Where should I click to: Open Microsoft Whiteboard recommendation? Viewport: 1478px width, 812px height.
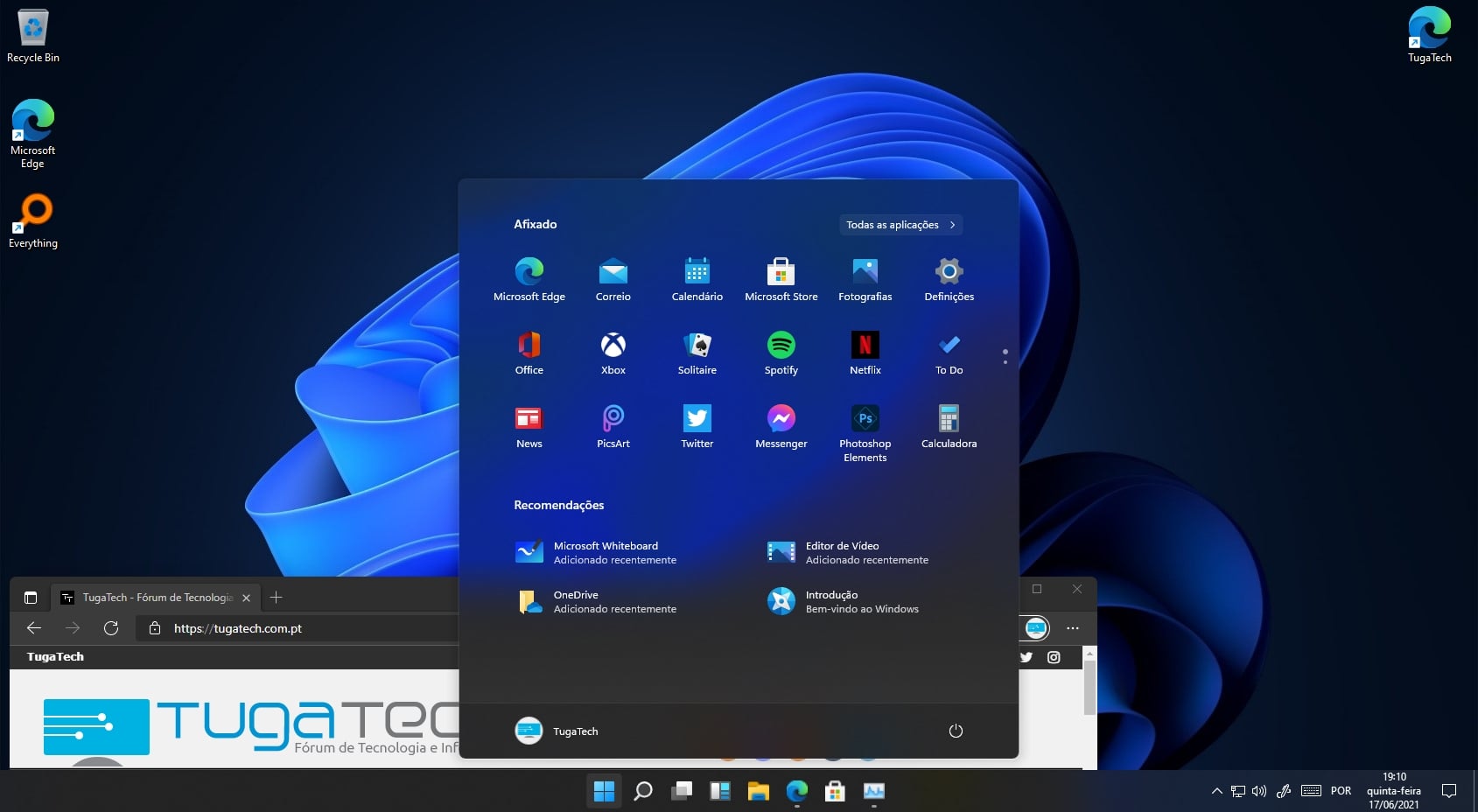coord(596,552)
